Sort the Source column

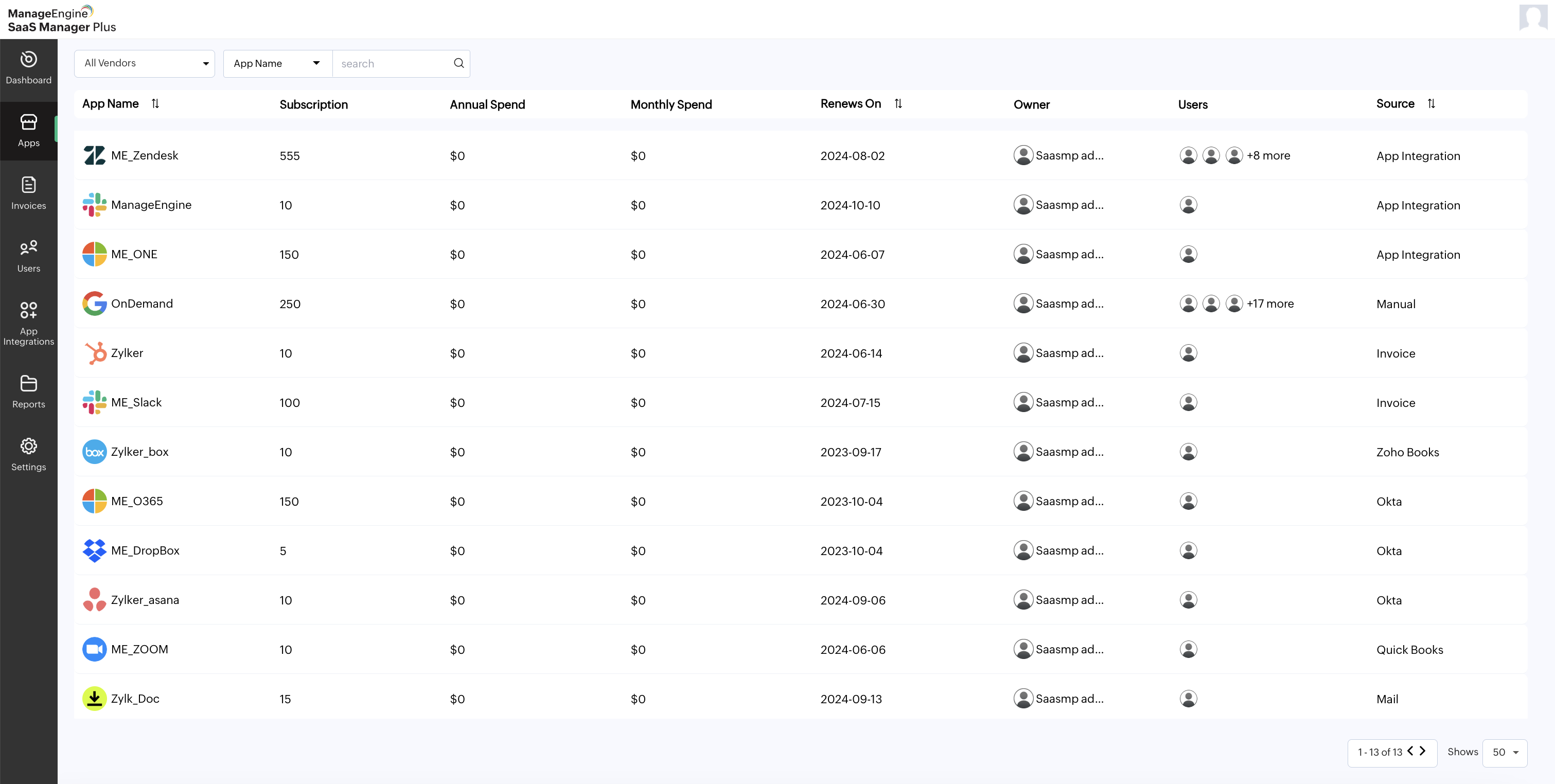[1432, 104]
